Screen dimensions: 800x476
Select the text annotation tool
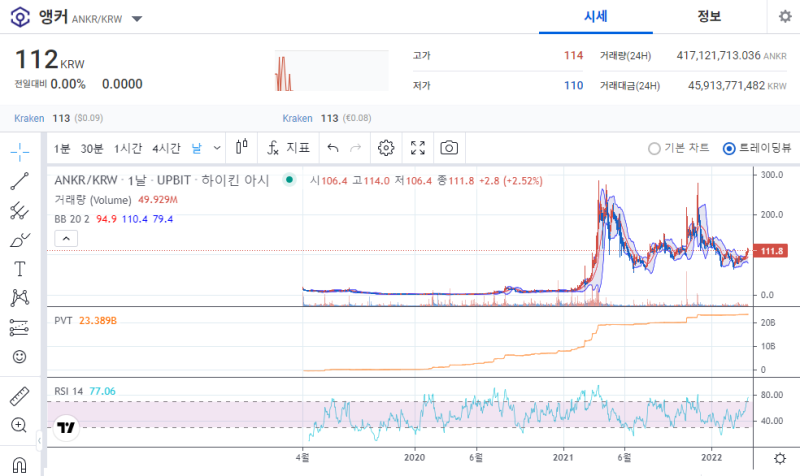pos(19,269)
